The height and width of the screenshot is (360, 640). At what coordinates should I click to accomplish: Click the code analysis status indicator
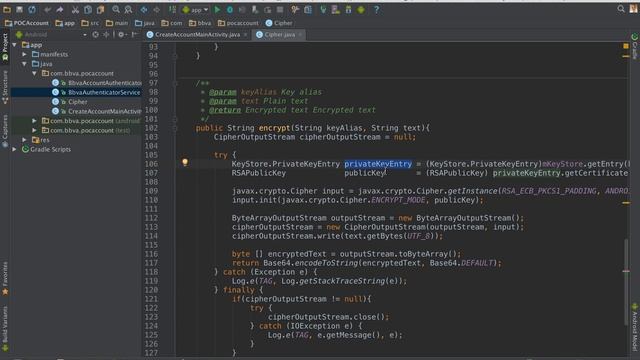point(626,46)
